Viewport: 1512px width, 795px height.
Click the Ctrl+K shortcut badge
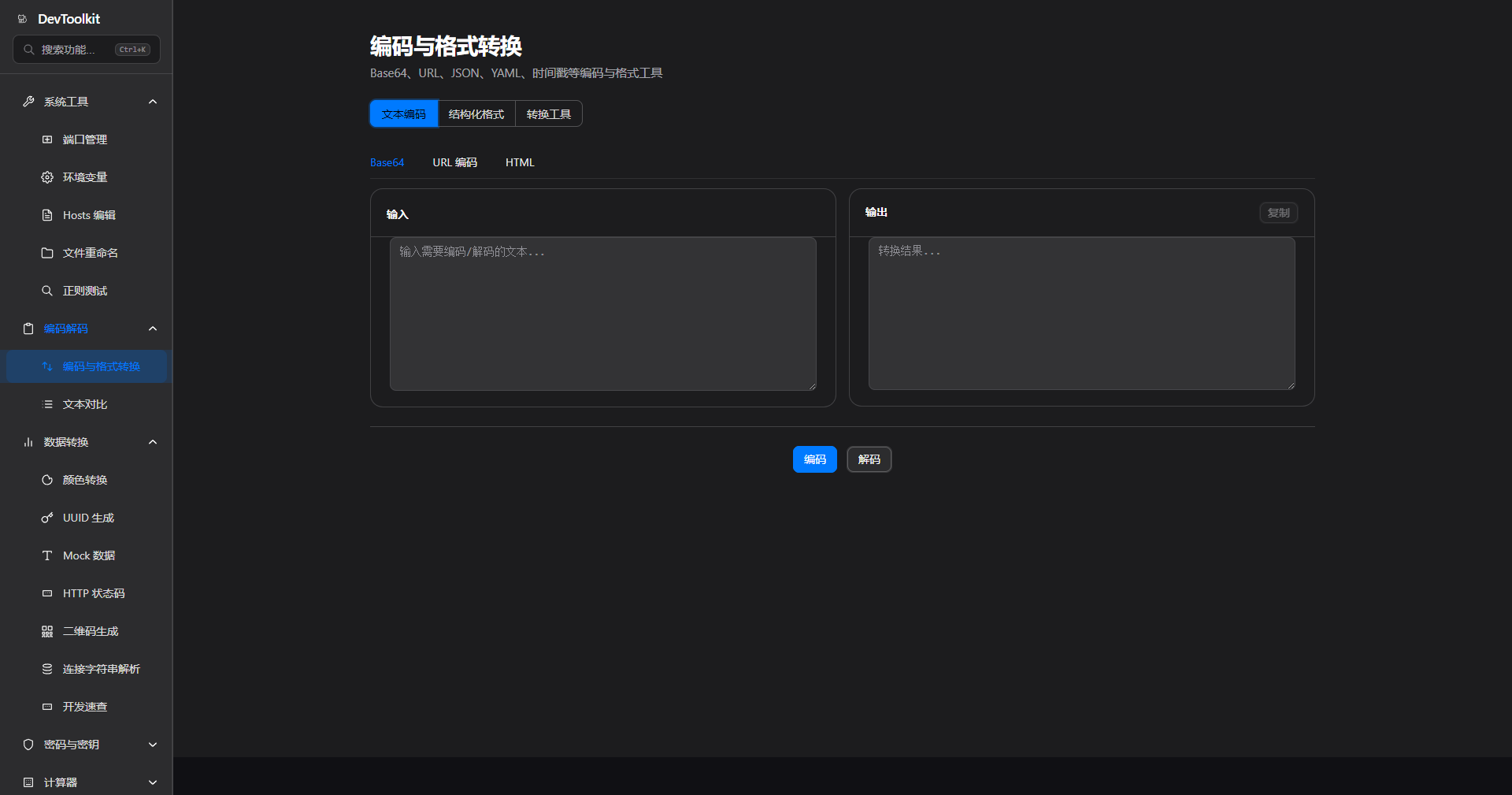coord(133,50)
